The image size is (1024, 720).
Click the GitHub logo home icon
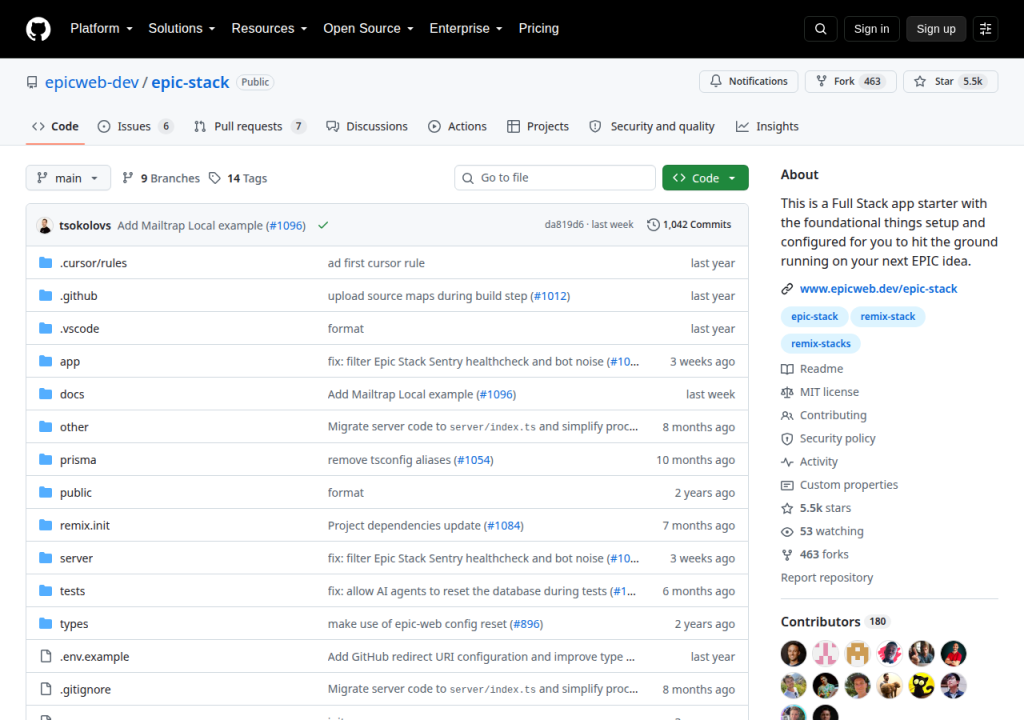point(38,29)
